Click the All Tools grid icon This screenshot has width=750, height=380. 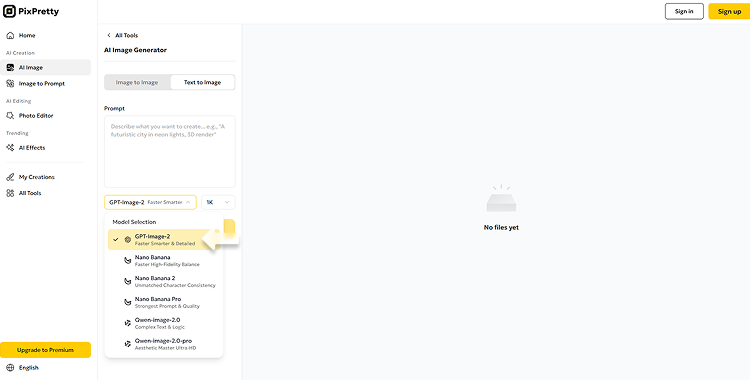coord(10,193)
